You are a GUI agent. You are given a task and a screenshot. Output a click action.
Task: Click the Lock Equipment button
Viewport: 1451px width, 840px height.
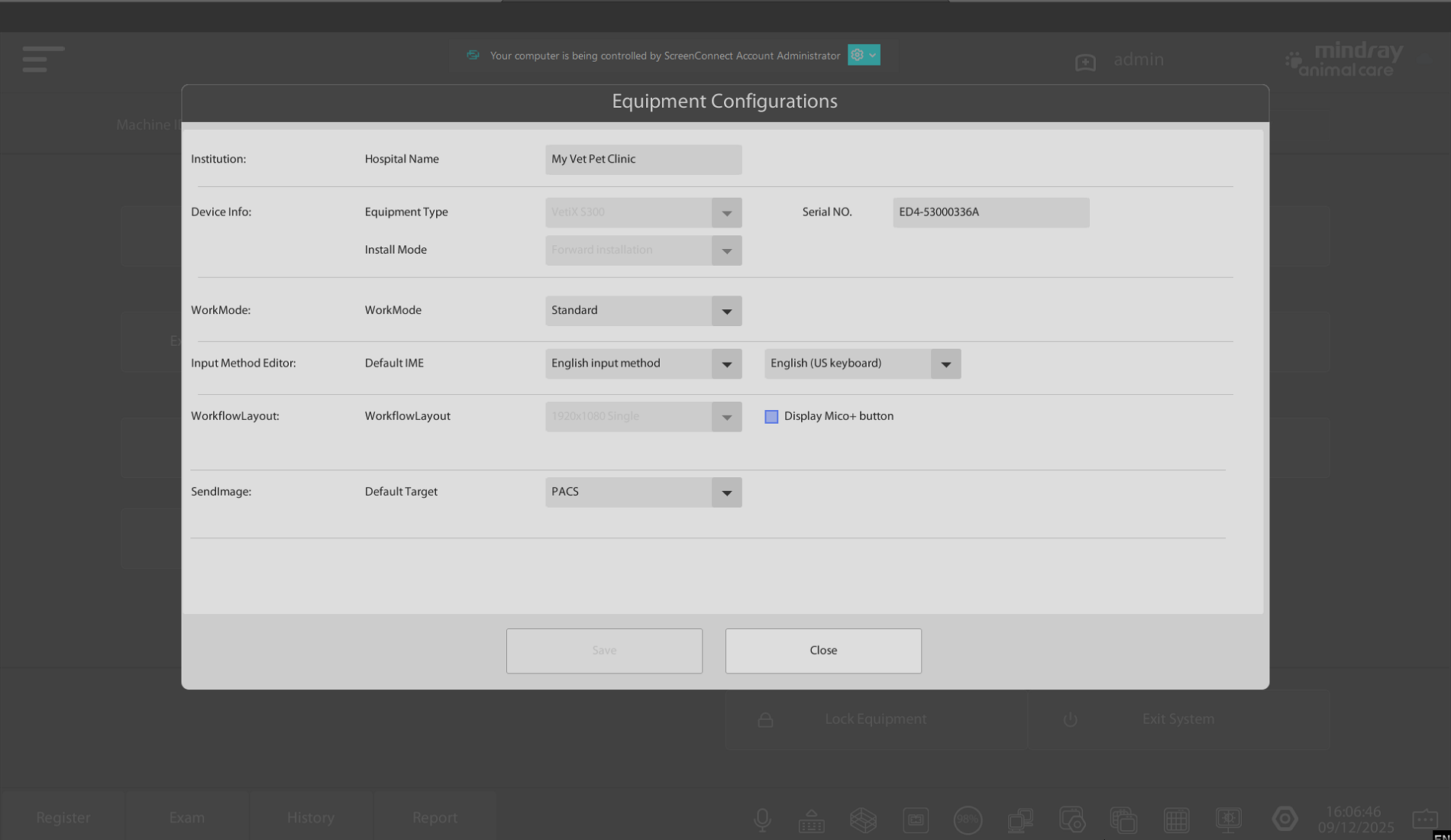pyautogui.click(x=876, y=719)
